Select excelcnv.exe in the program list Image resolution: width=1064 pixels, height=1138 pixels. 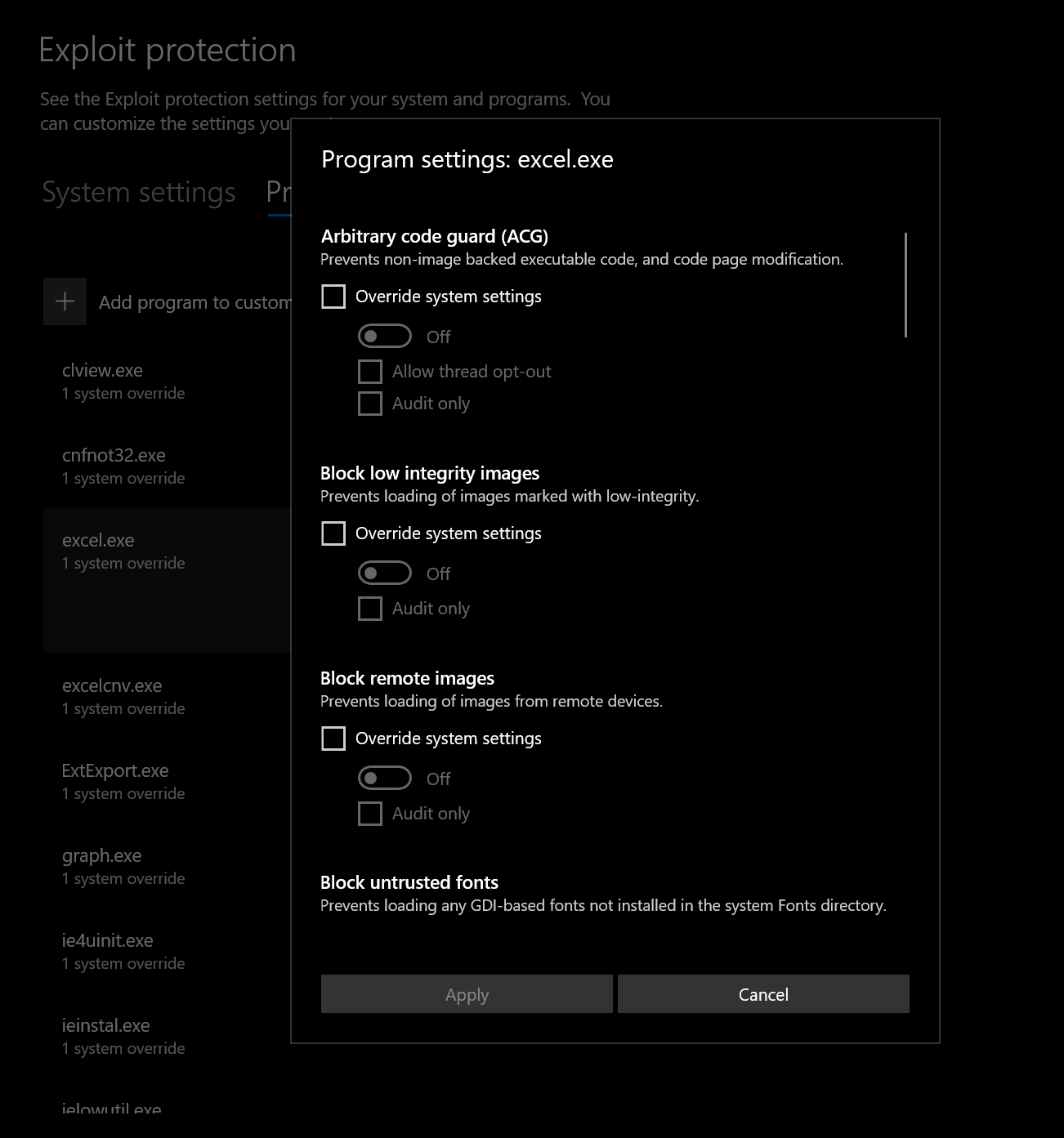point(167,696)
